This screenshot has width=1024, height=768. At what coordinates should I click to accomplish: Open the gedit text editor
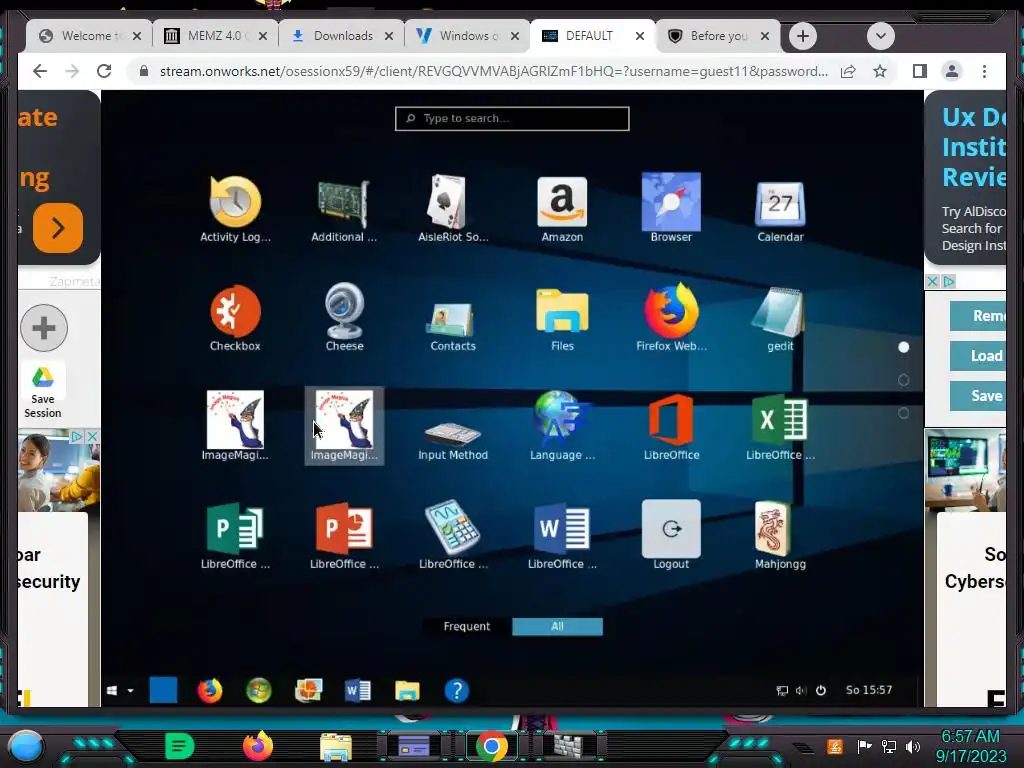click(x=780, y=318)
